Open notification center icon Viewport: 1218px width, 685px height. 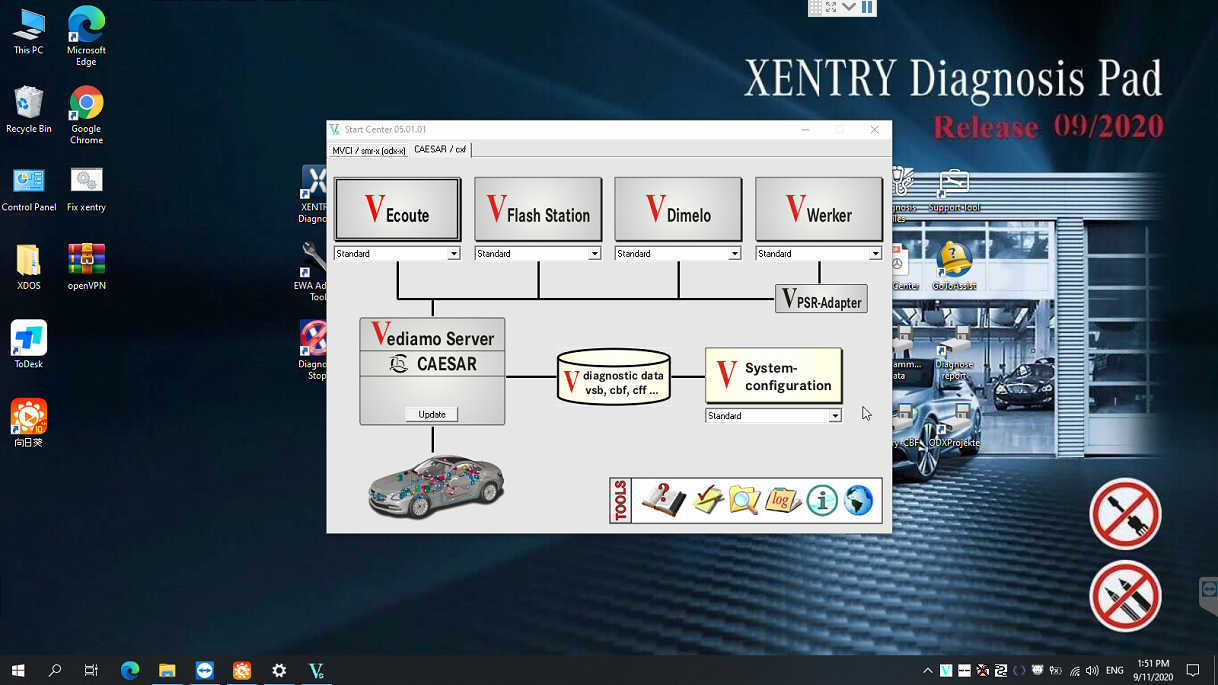pyautogui.click(x=1193, y=670)
